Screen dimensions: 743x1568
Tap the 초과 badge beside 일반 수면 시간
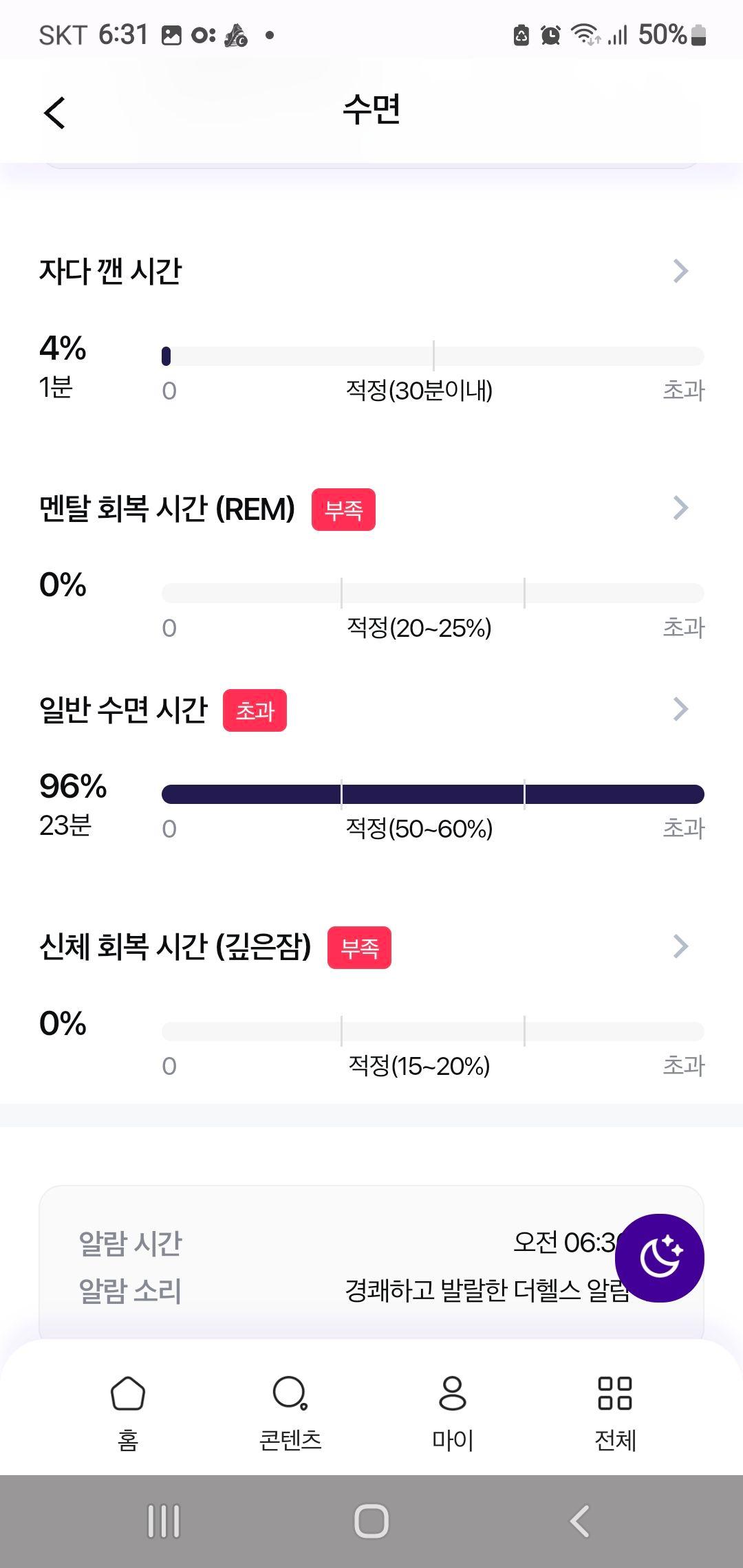[255, 710]
